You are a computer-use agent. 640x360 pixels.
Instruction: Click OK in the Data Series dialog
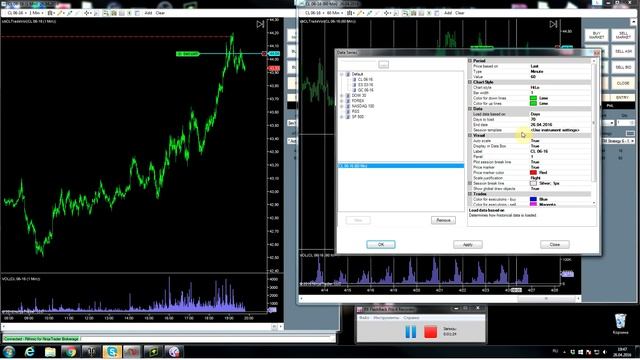(380, 244)
